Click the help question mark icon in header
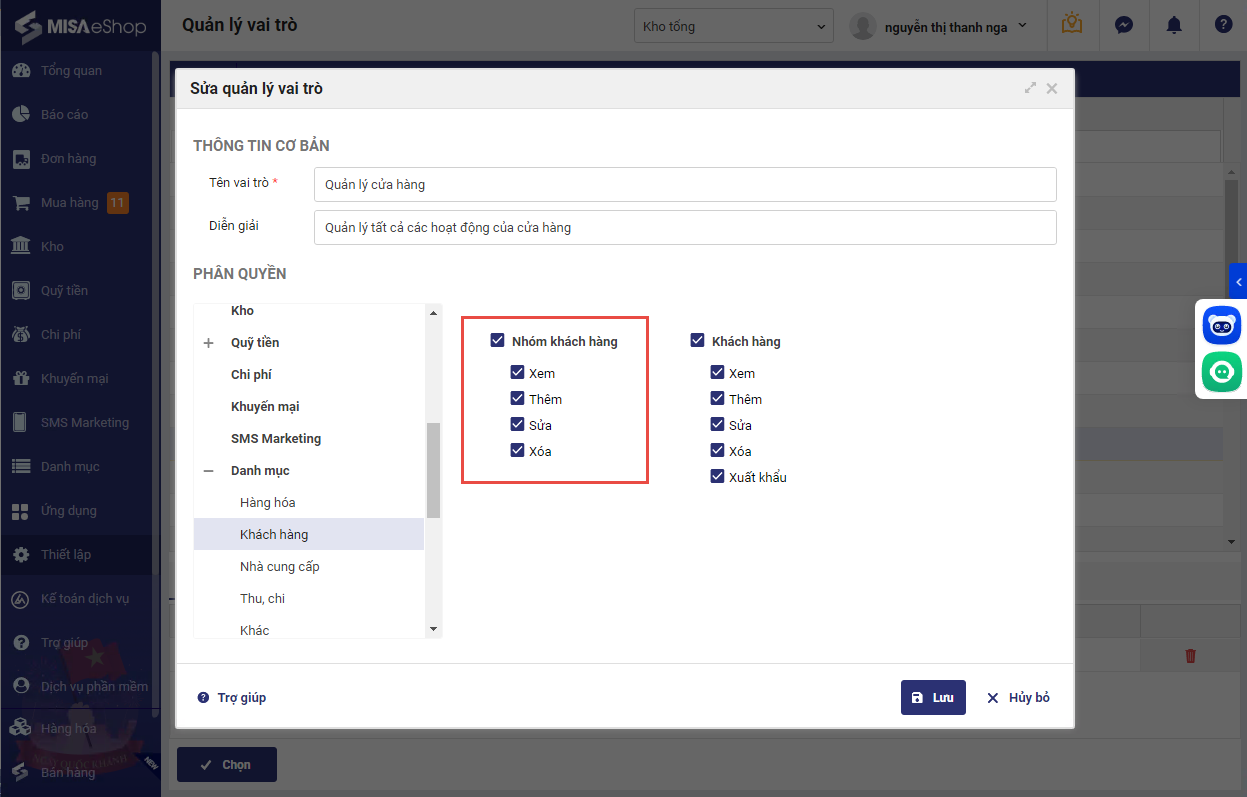Screen dimensions: 1247x797 (1223, 26)
